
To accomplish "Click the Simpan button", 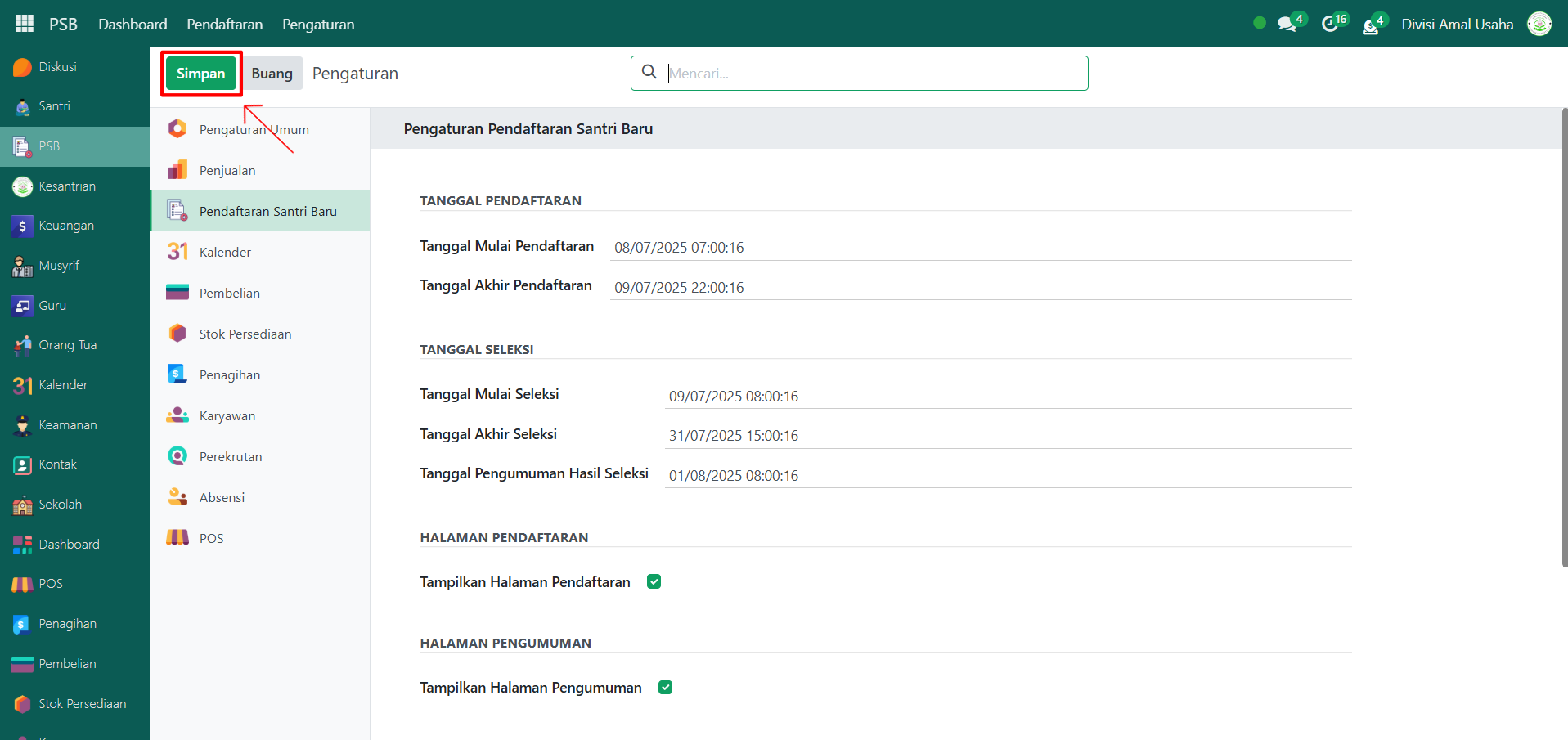I will point(200,74).
